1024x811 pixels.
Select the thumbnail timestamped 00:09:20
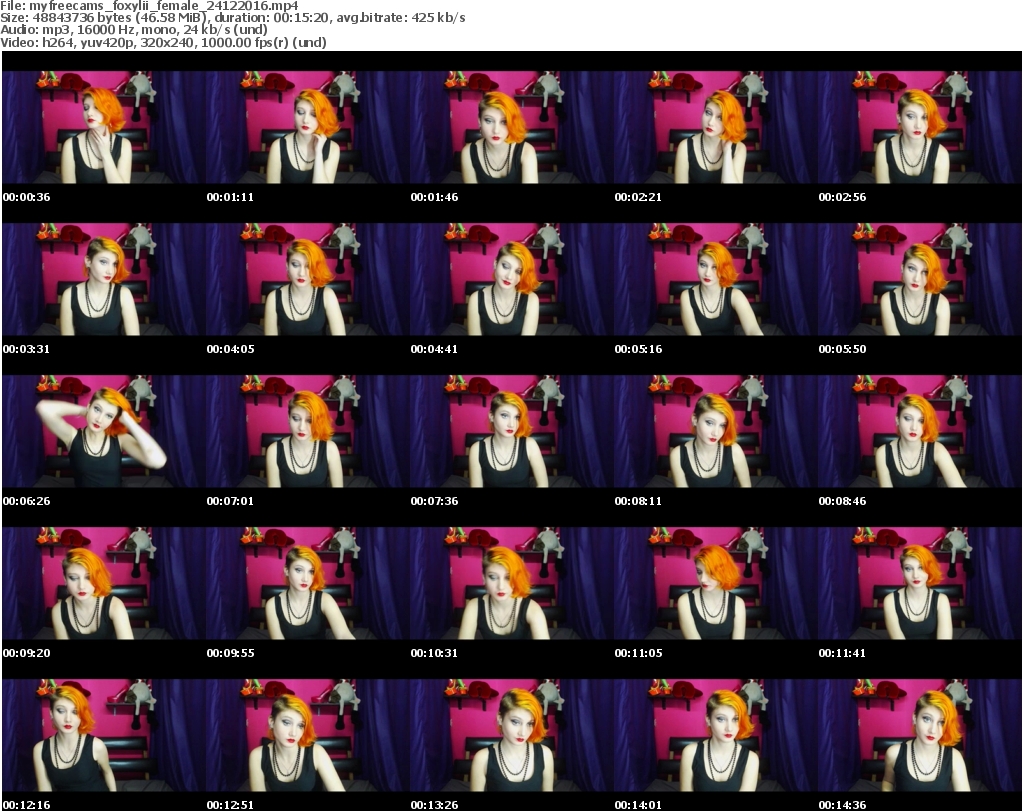tap(104, 584)
